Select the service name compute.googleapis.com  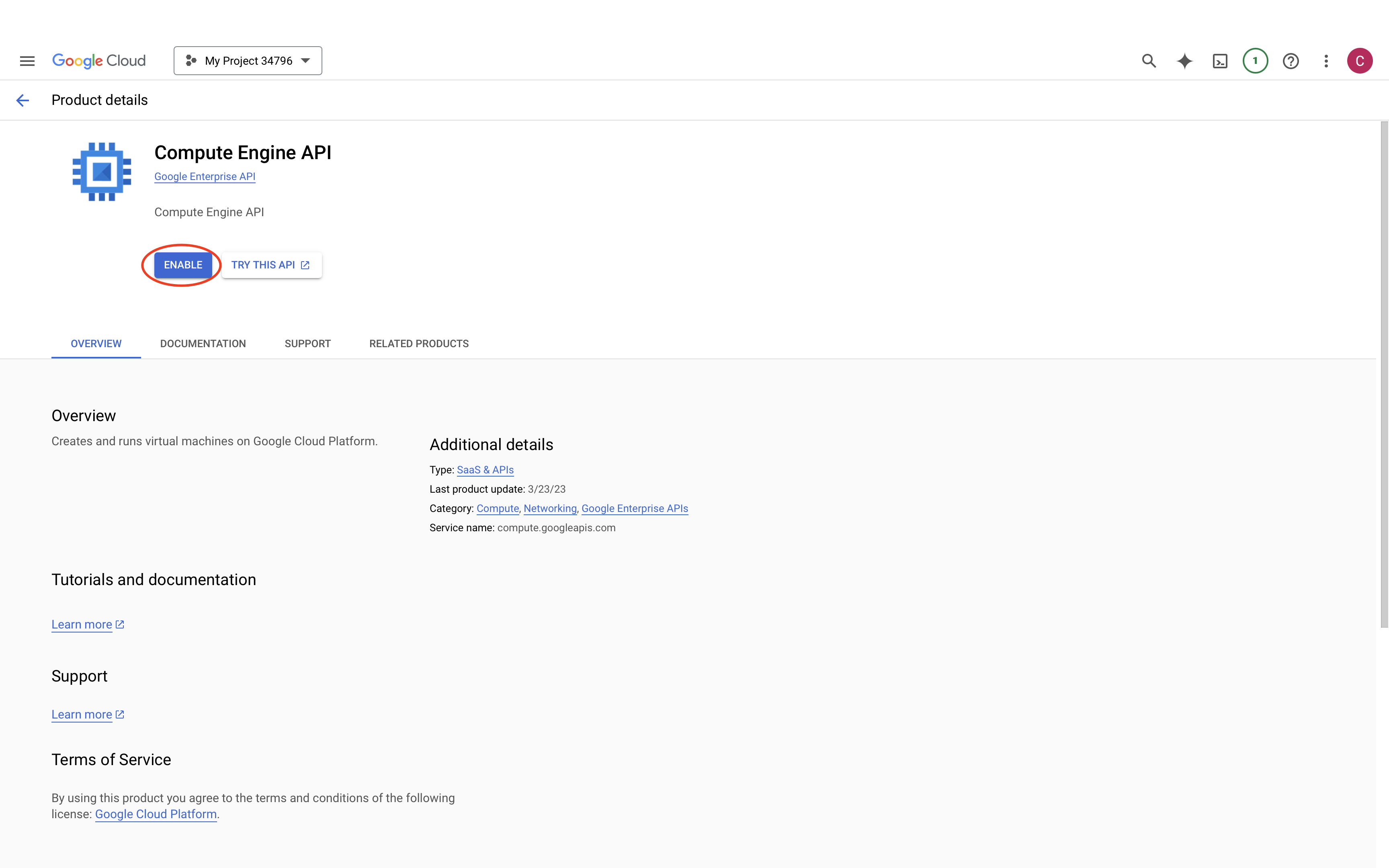pyautogui.click(x=556, y=528)
